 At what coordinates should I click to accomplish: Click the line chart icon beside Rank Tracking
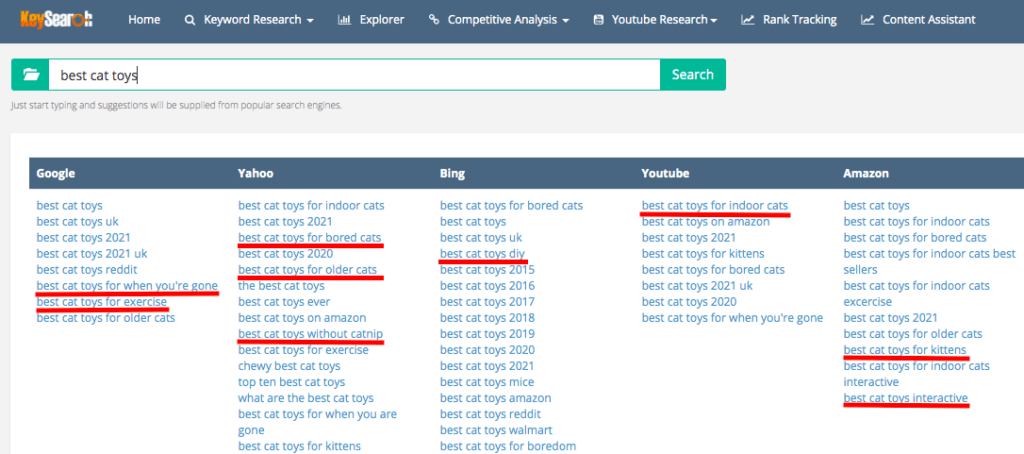point(748,20)
